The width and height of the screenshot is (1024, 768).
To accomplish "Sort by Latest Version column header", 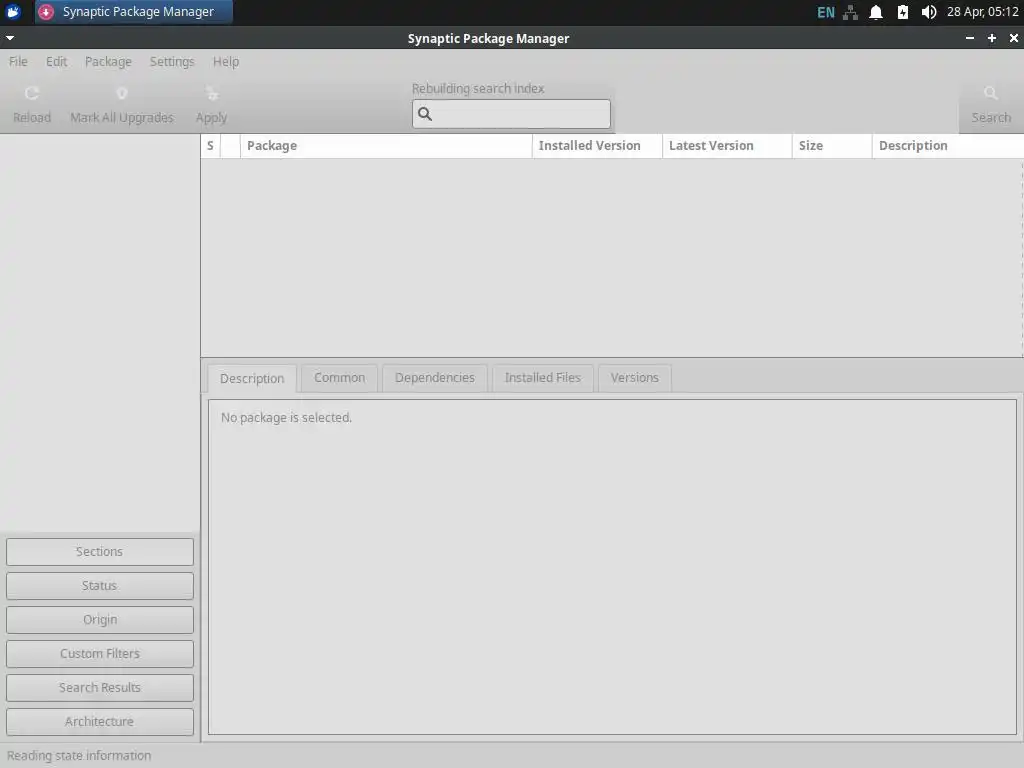I will pyautogui.click(x=727, y=146).
